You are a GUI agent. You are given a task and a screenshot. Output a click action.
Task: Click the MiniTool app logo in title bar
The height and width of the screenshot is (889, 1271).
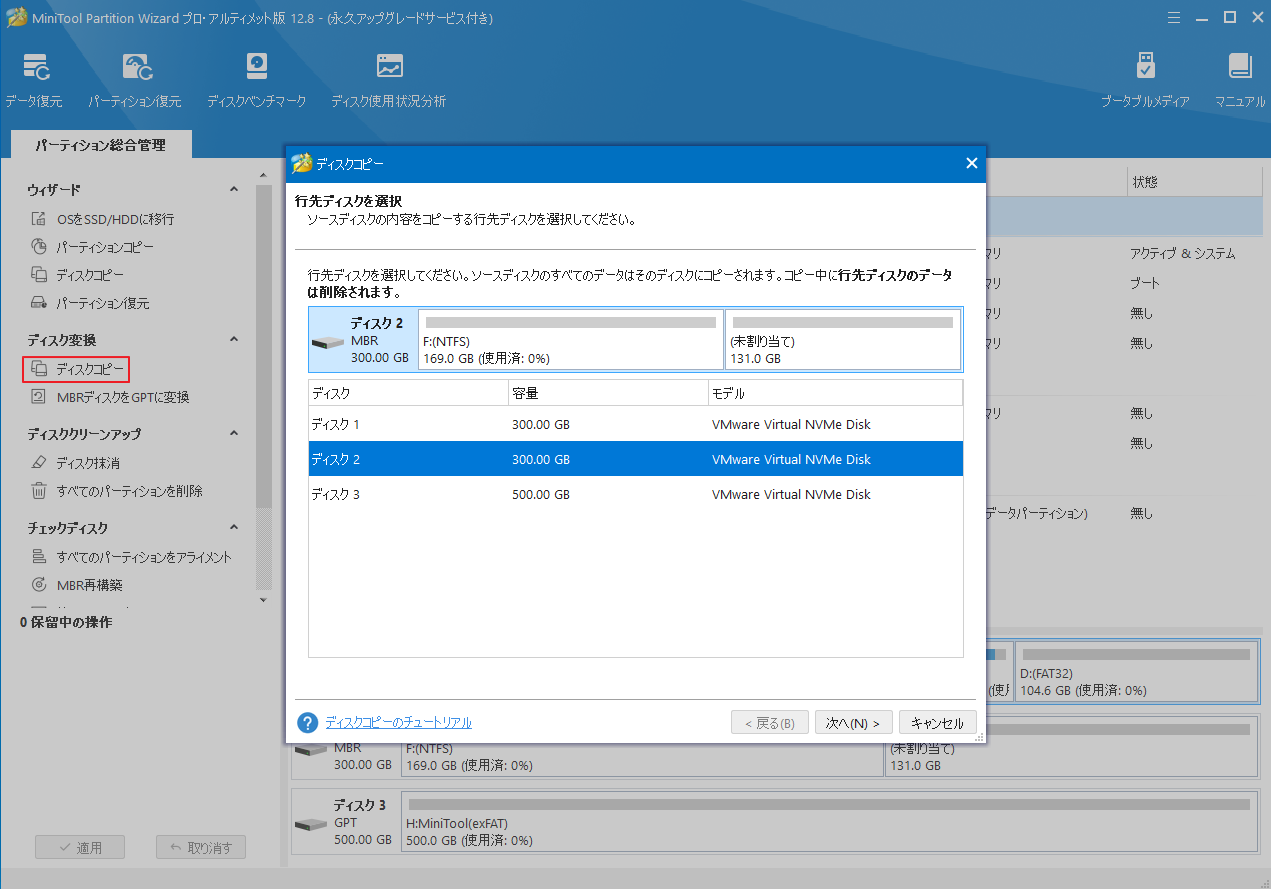tap(16, 17)
